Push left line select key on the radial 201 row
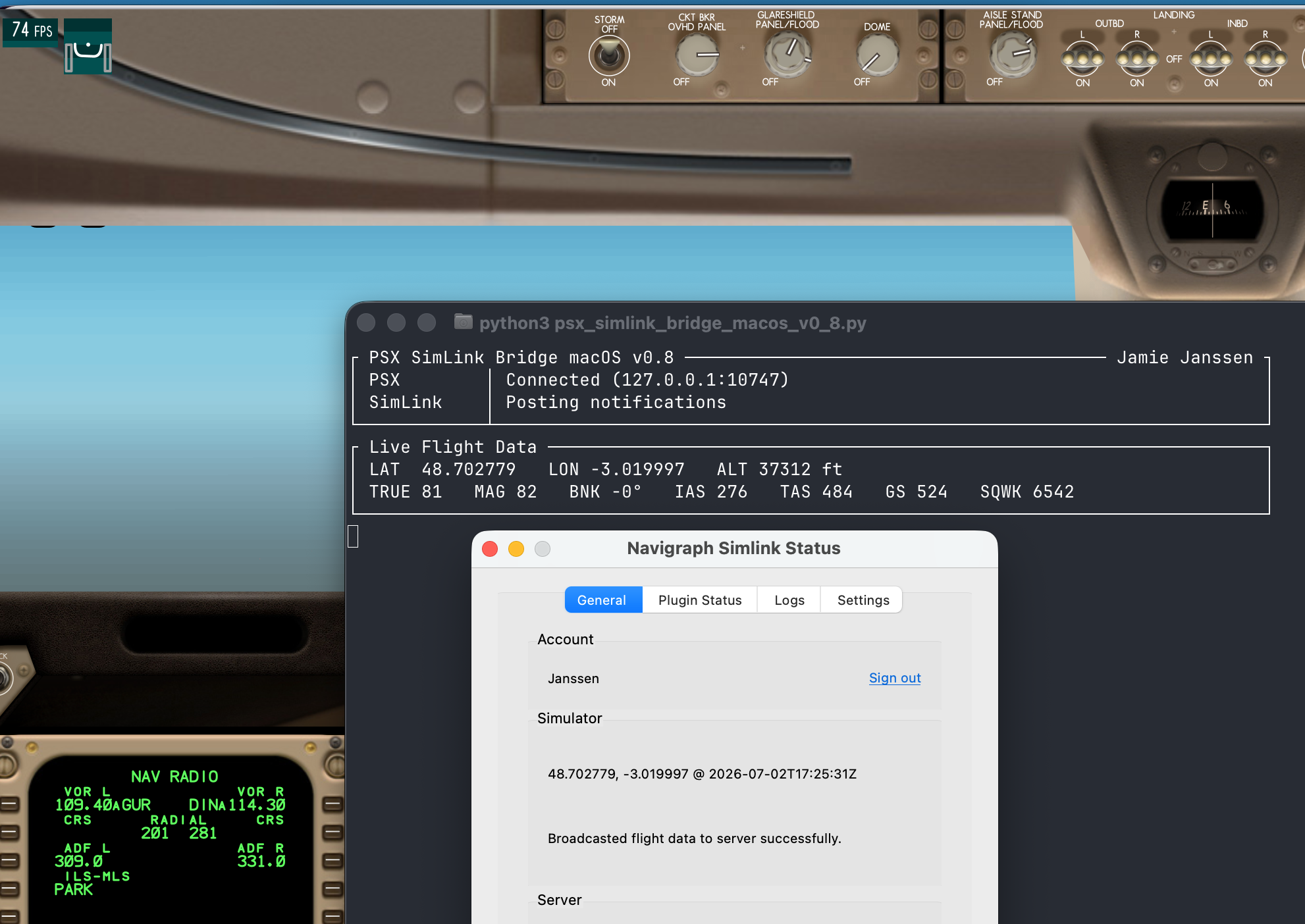 coord(10,833)
